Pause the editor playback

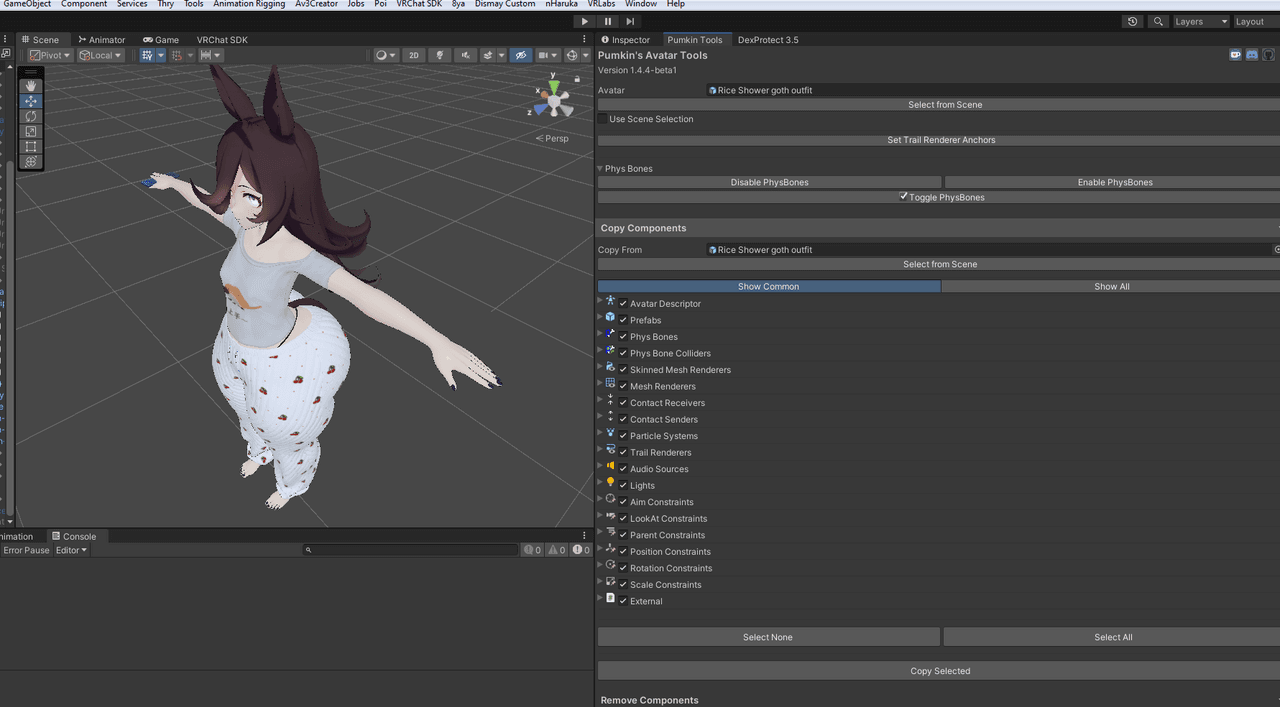click(x=608, y=21)
